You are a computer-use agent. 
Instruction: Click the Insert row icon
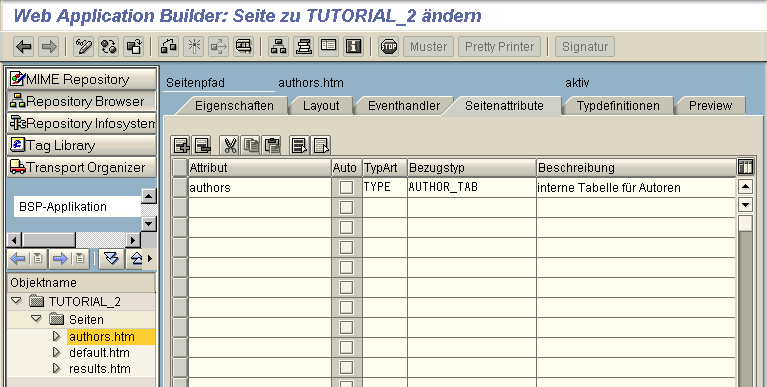[x=181, y=145]
